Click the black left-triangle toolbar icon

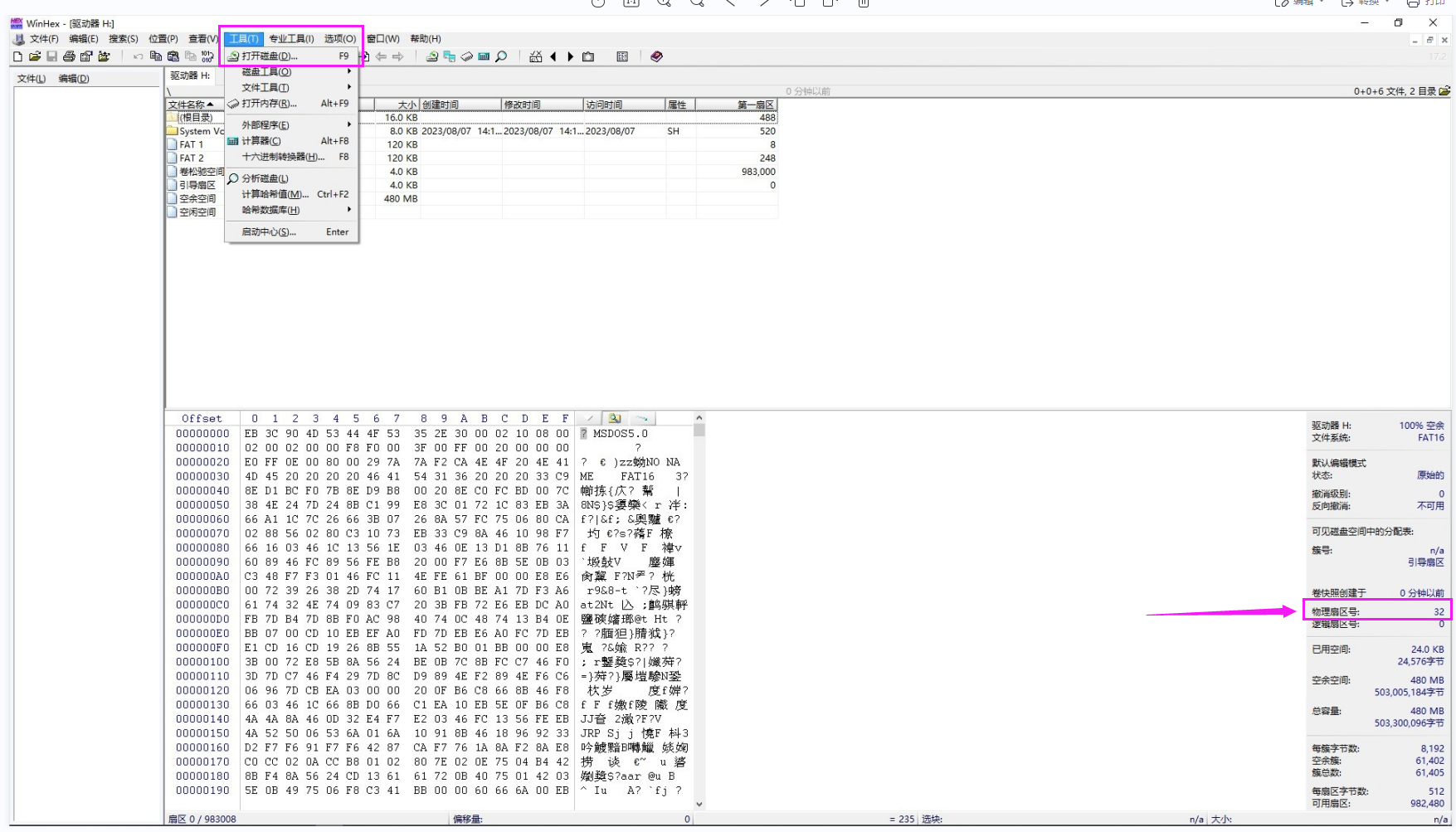tap(553, 56)
